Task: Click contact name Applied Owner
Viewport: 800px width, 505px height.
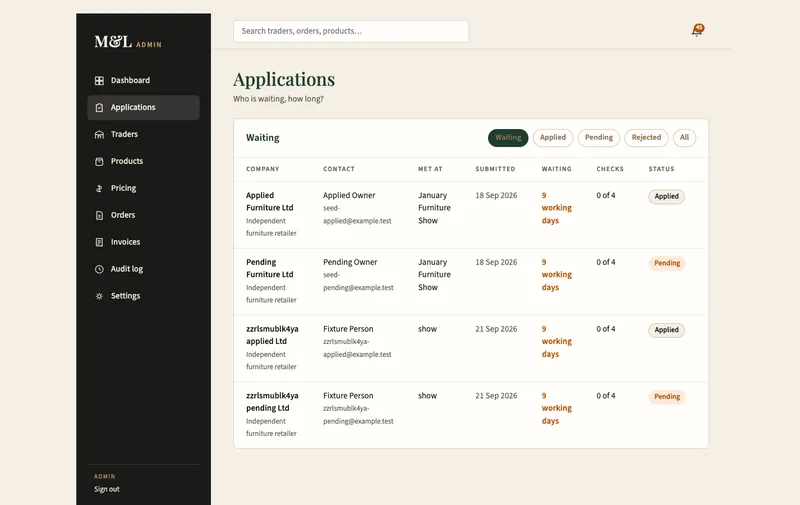Action: pos(349,195)
